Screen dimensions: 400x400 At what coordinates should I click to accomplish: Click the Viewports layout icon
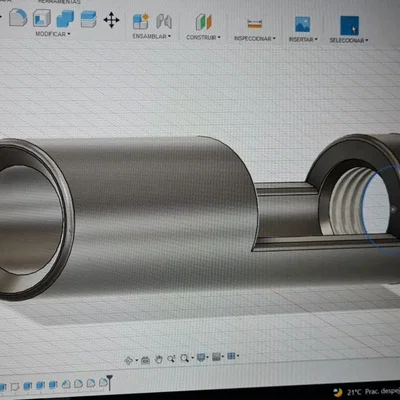[231, 356]
